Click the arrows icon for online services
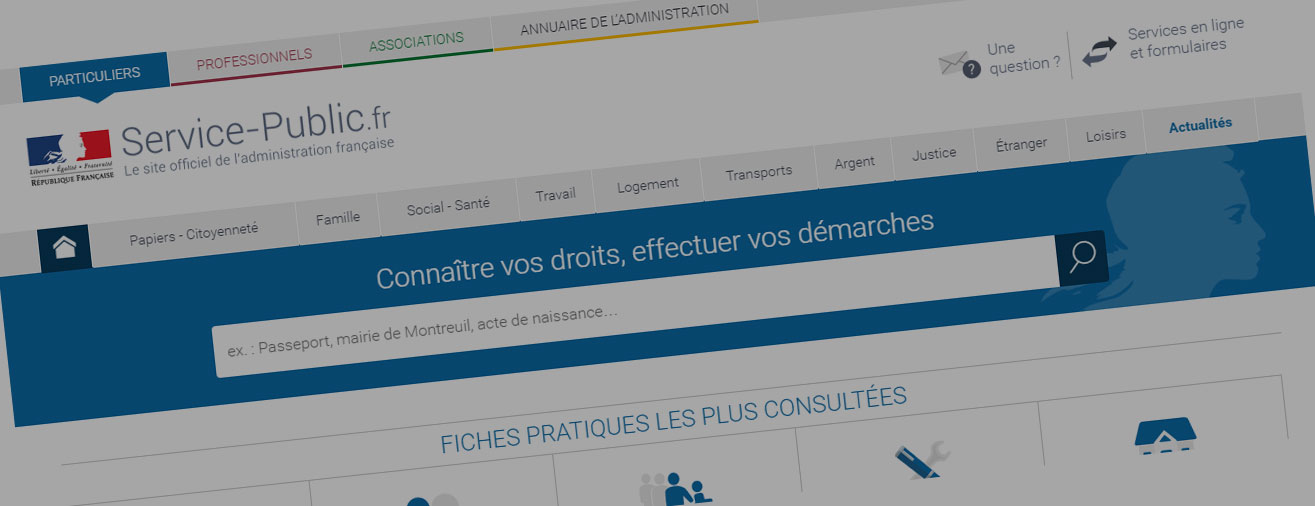The image size is (1315, 506). point(1100,51)
